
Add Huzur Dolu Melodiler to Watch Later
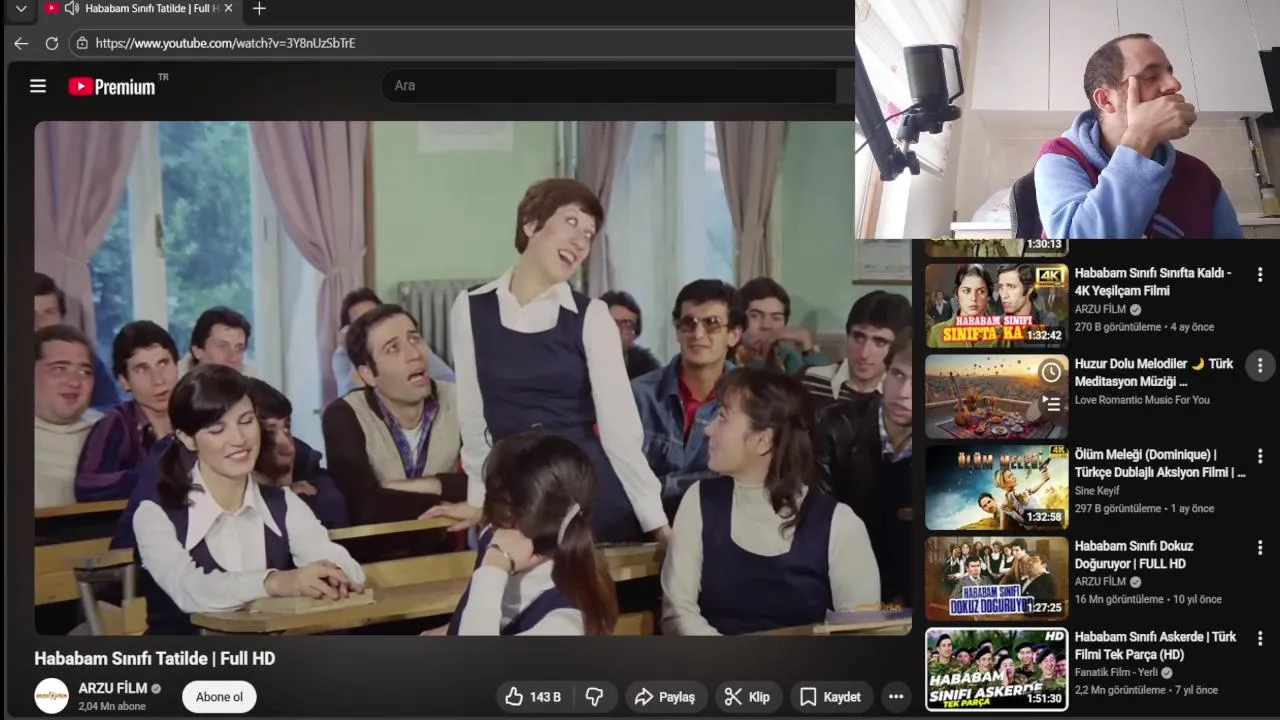tap(1051, 373)
